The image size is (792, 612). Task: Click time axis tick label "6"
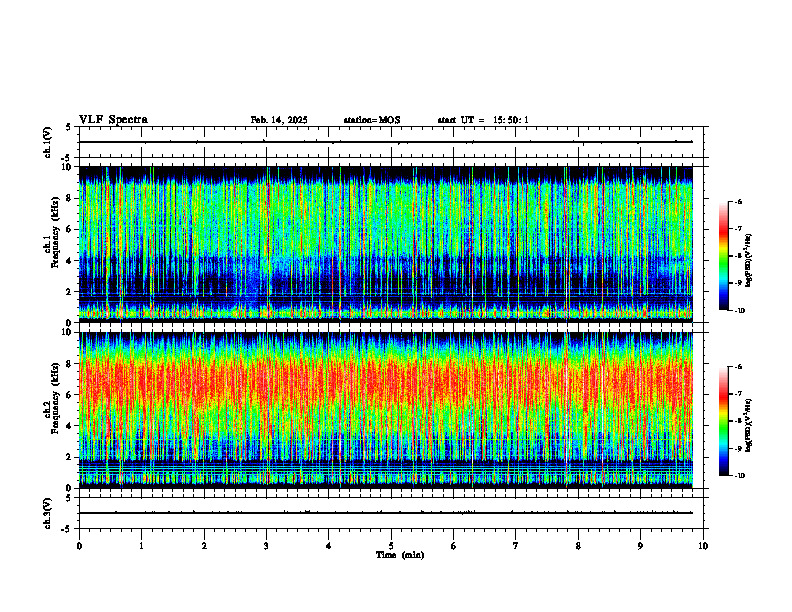[454, 546]
